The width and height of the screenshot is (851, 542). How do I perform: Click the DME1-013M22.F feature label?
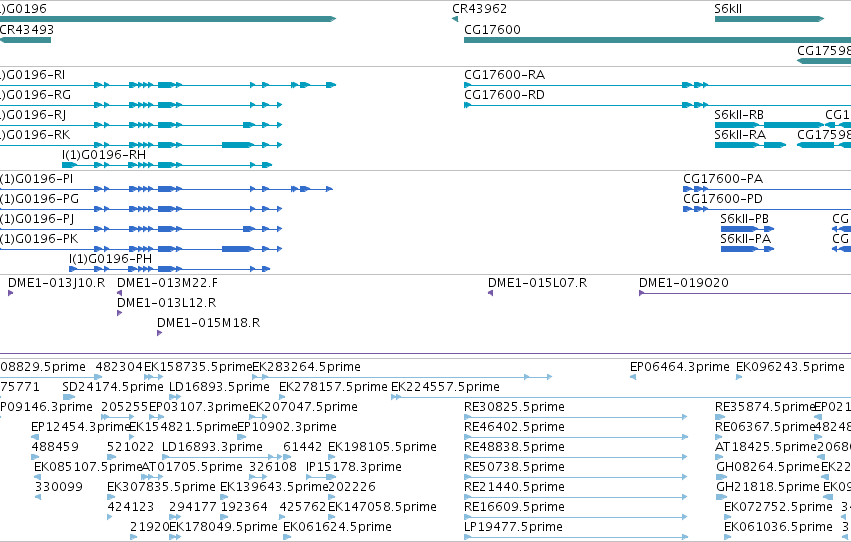pyautogui.click(x=167, y=283)
